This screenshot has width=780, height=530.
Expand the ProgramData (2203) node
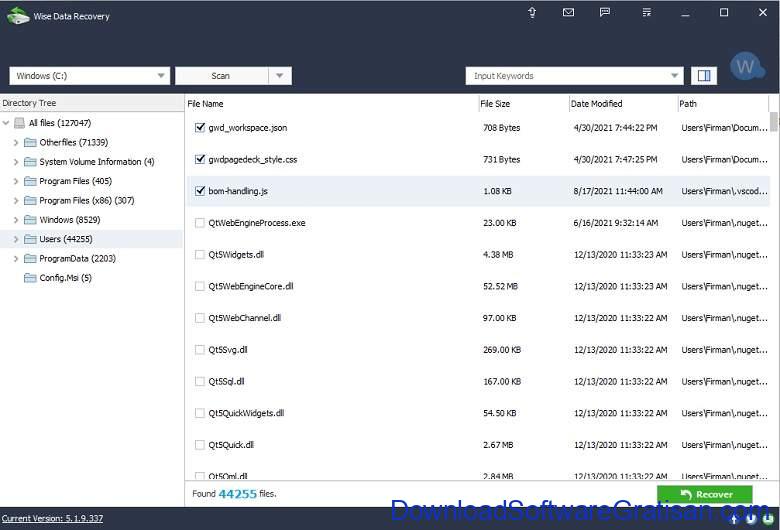[15, 258]
